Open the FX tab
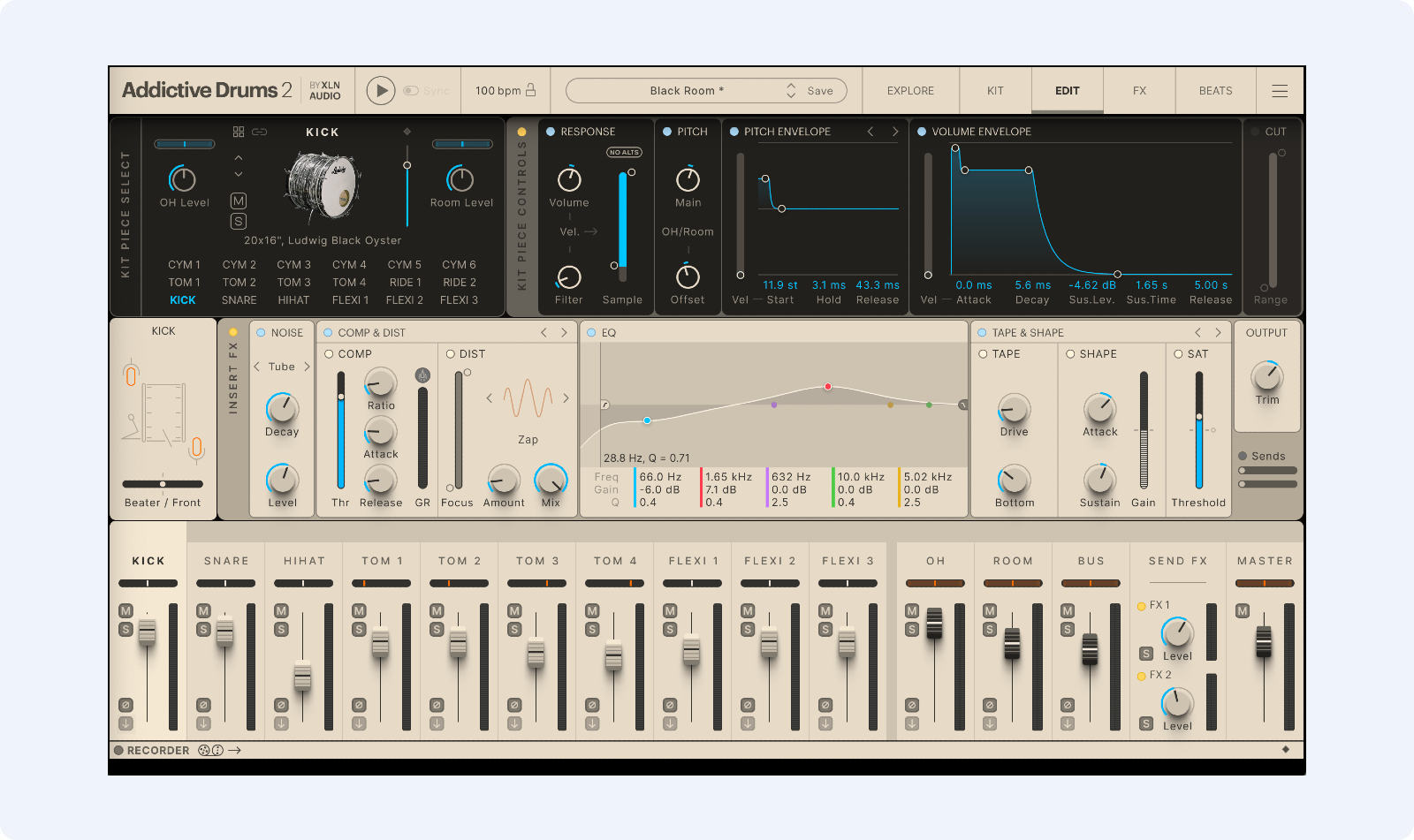Screen dimensions: 1414x840 (x=1140, y=91)
